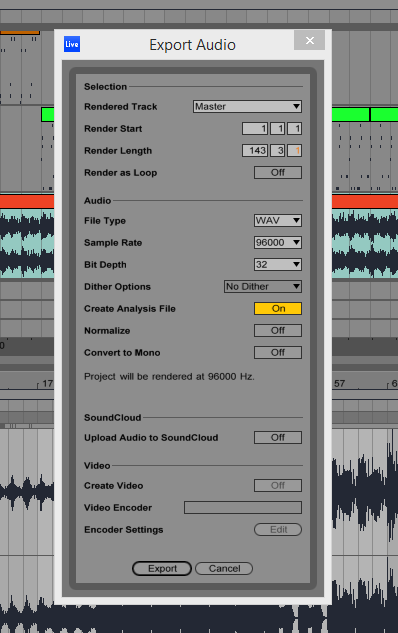The width and height of the screenshot is (398, 633).
Task: Click the Encoder Settings Edit button
Action: point(278,530)
